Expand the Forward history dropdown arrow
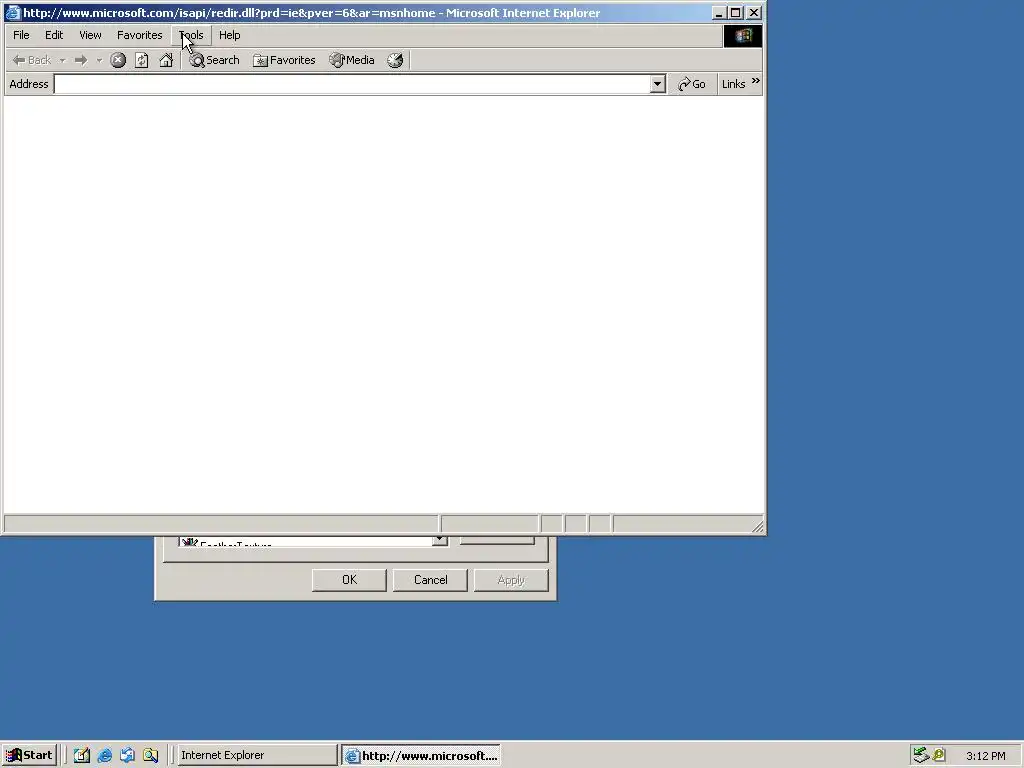The image size is (1024, 768). tap(99, 60)
